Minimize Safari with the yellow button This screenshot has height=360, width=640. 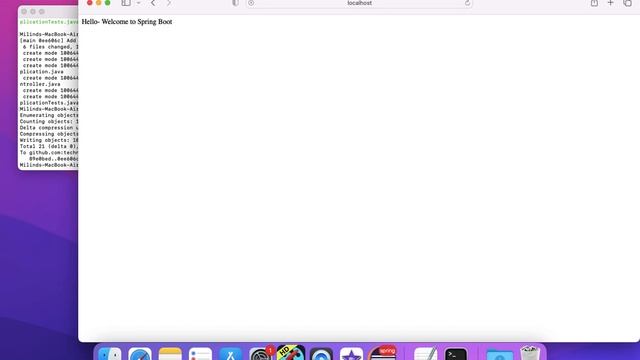[98, 2]
